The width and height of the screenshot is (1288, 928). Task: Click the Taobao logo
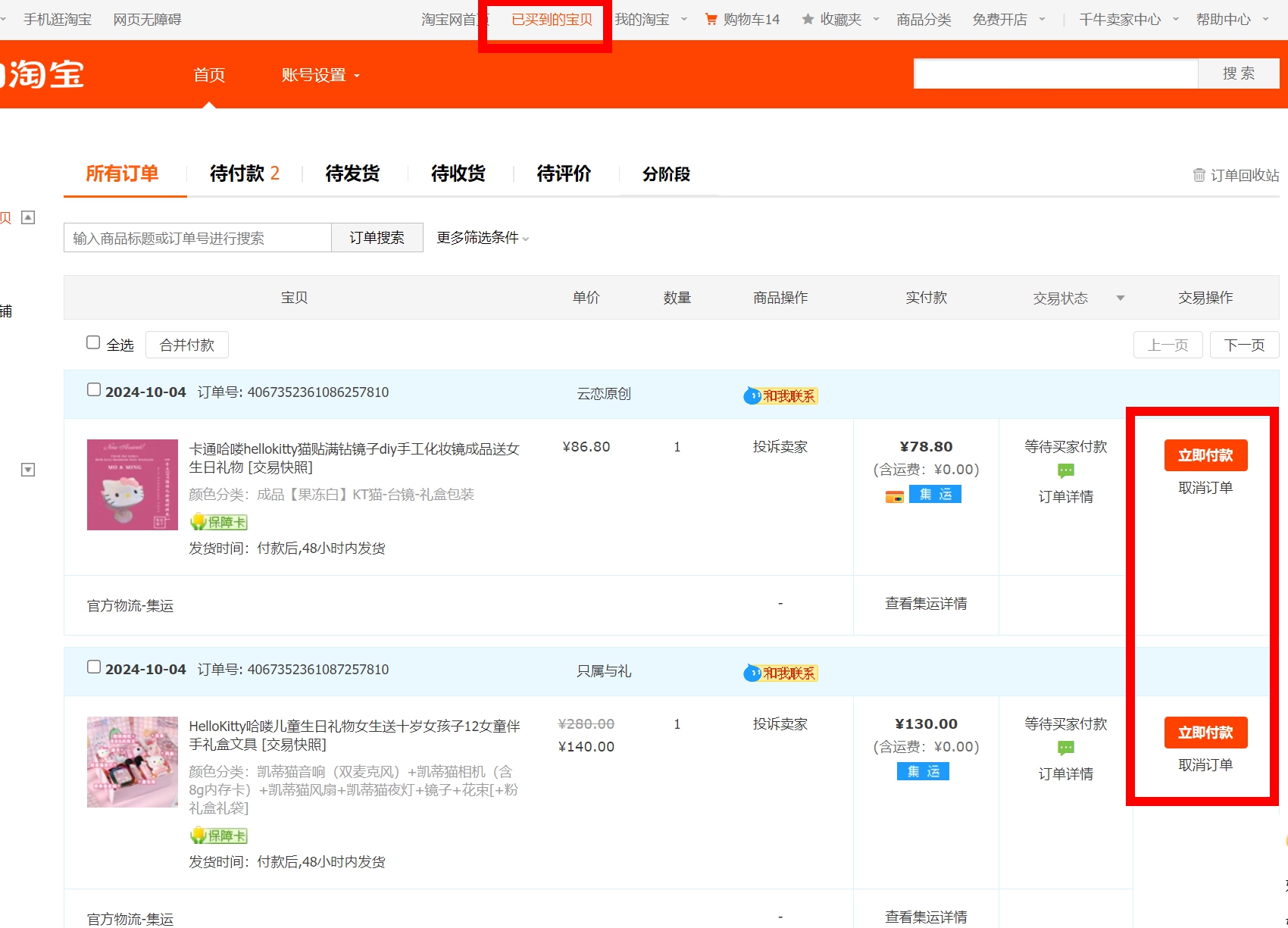coord(43,74)
